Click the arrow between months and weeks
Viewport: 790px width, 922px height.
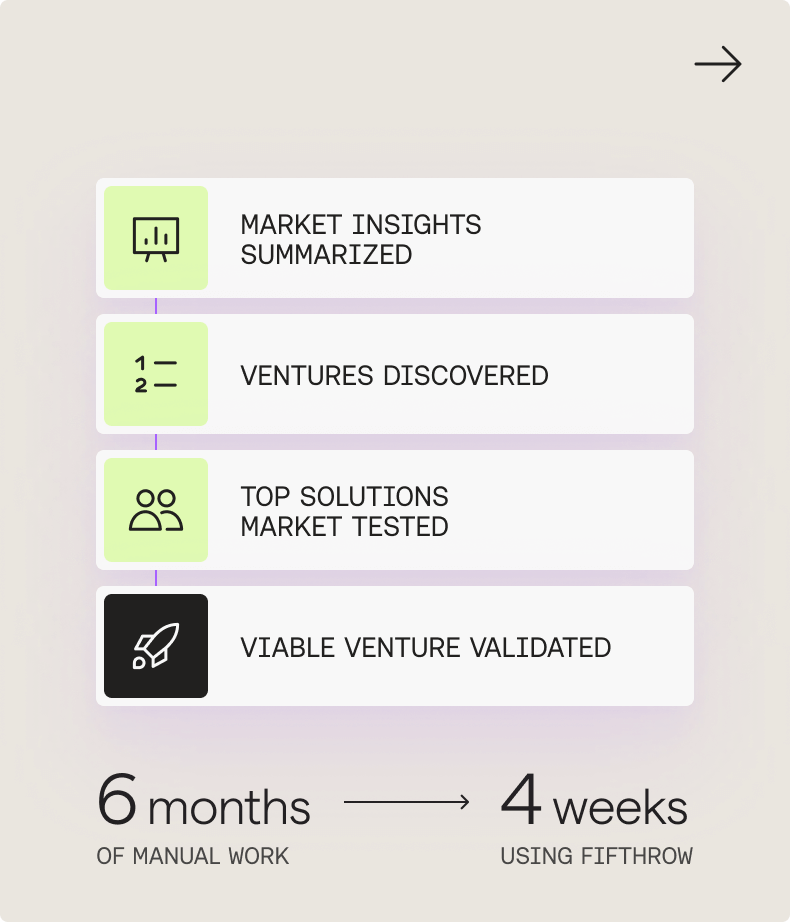(x=407, y=802)
